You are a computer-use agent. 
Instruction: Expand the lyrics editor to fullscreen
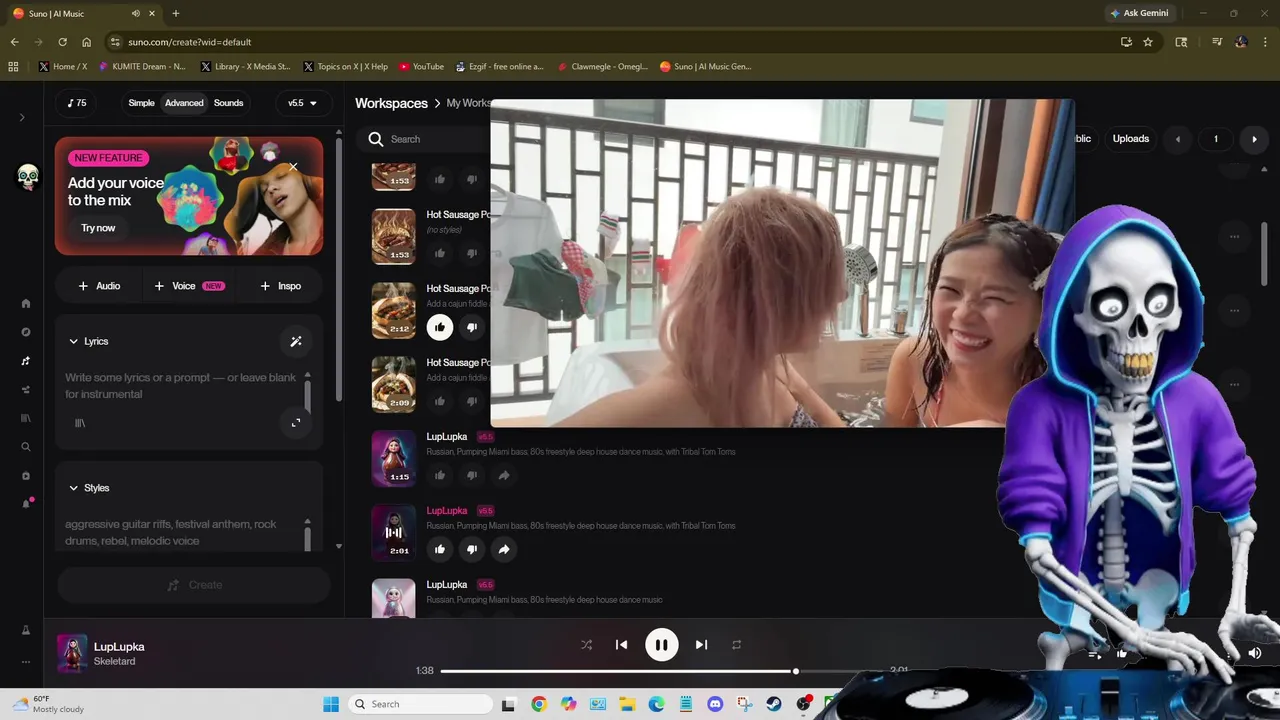(x=296, y=423)
